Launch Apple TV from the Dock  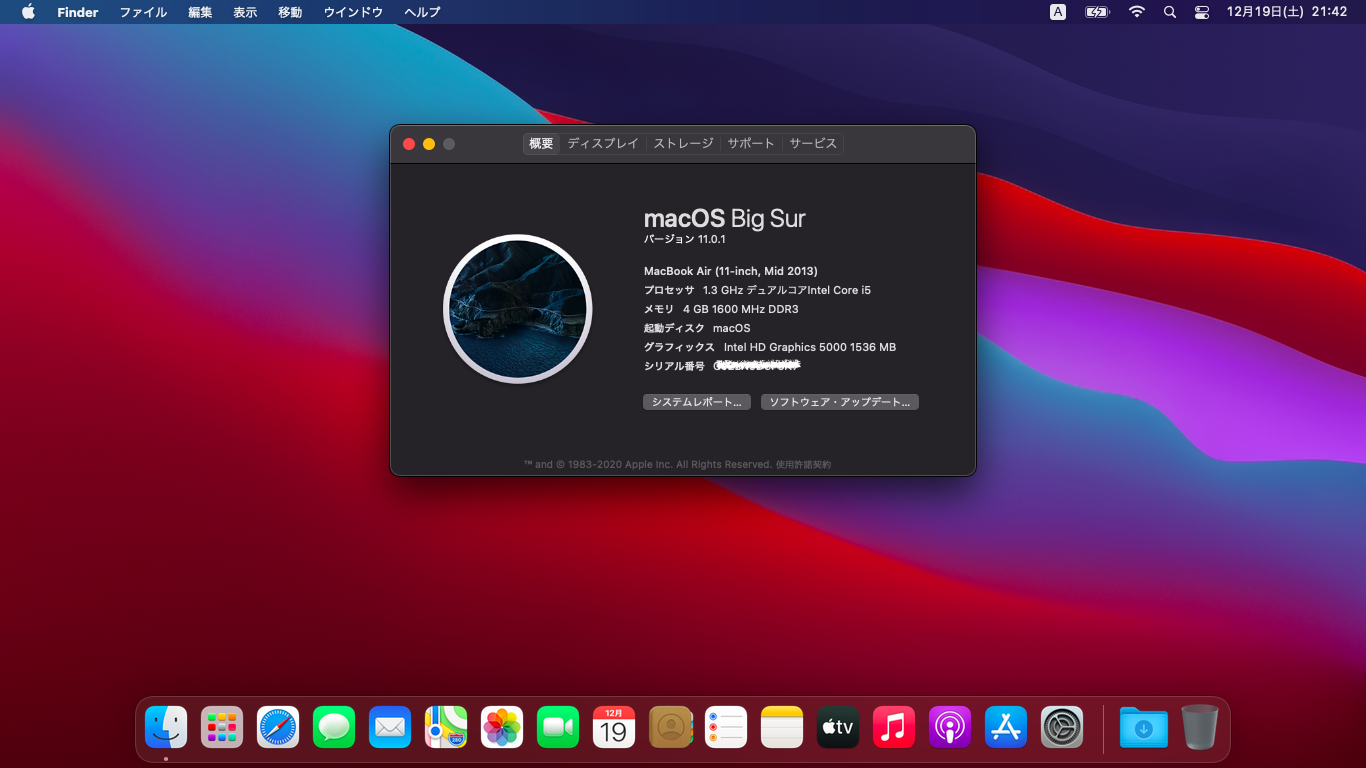[x=838, y=727]
